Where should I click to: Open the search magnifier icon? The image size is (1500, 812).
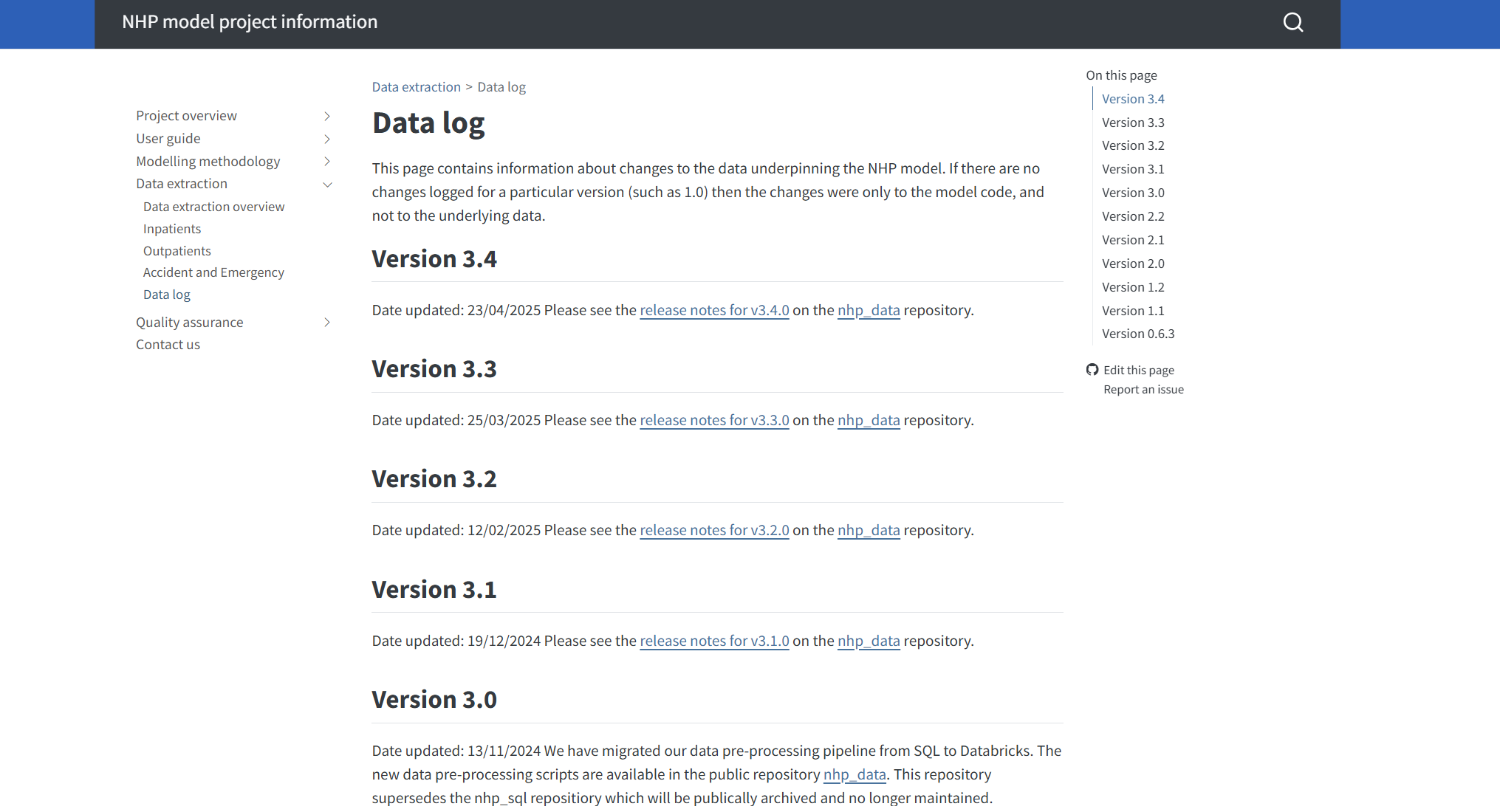(1292, 23)
